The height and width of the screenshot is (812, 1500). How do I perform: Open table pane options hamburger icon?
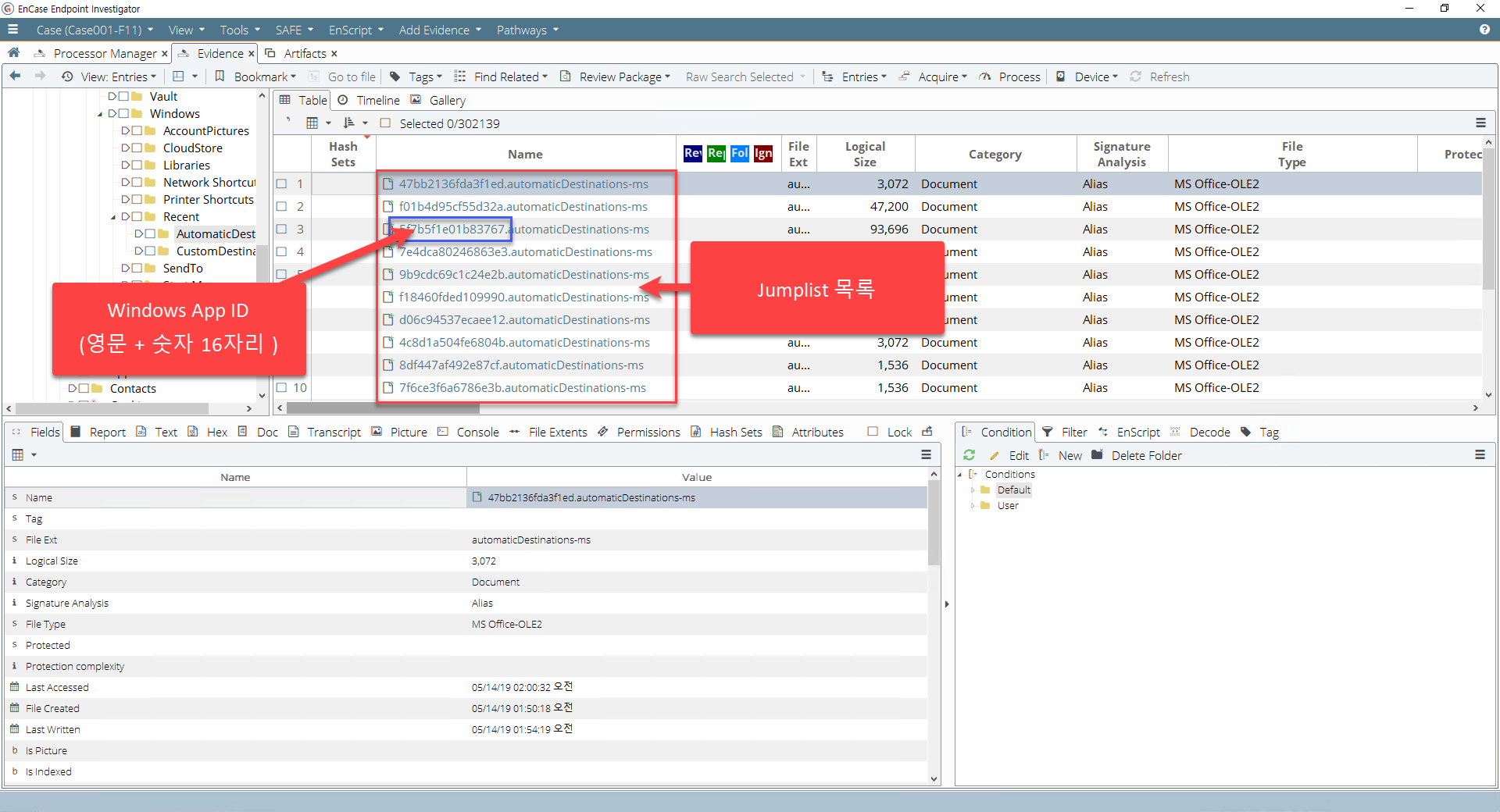[1480, 123]
